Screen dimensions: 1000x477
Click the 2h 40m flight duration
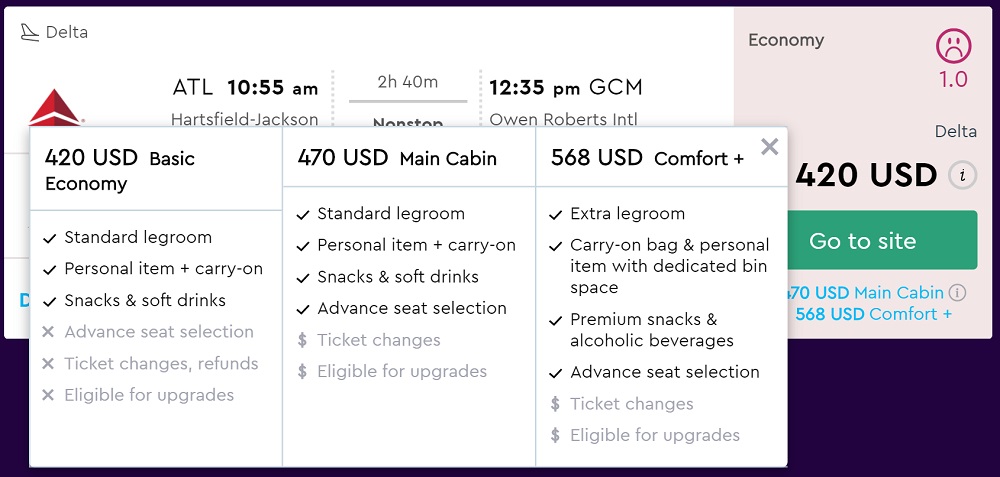407,82
